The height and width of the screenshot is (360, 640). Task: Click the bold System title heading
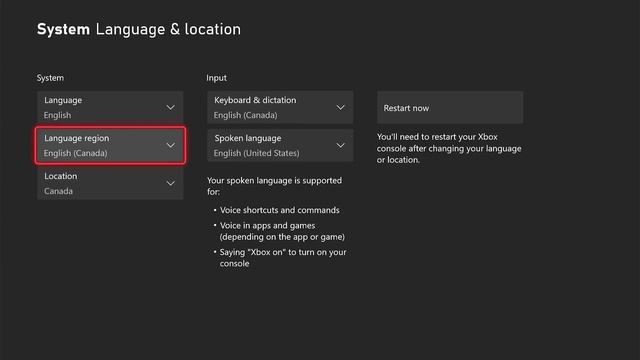tap(63, 29)
